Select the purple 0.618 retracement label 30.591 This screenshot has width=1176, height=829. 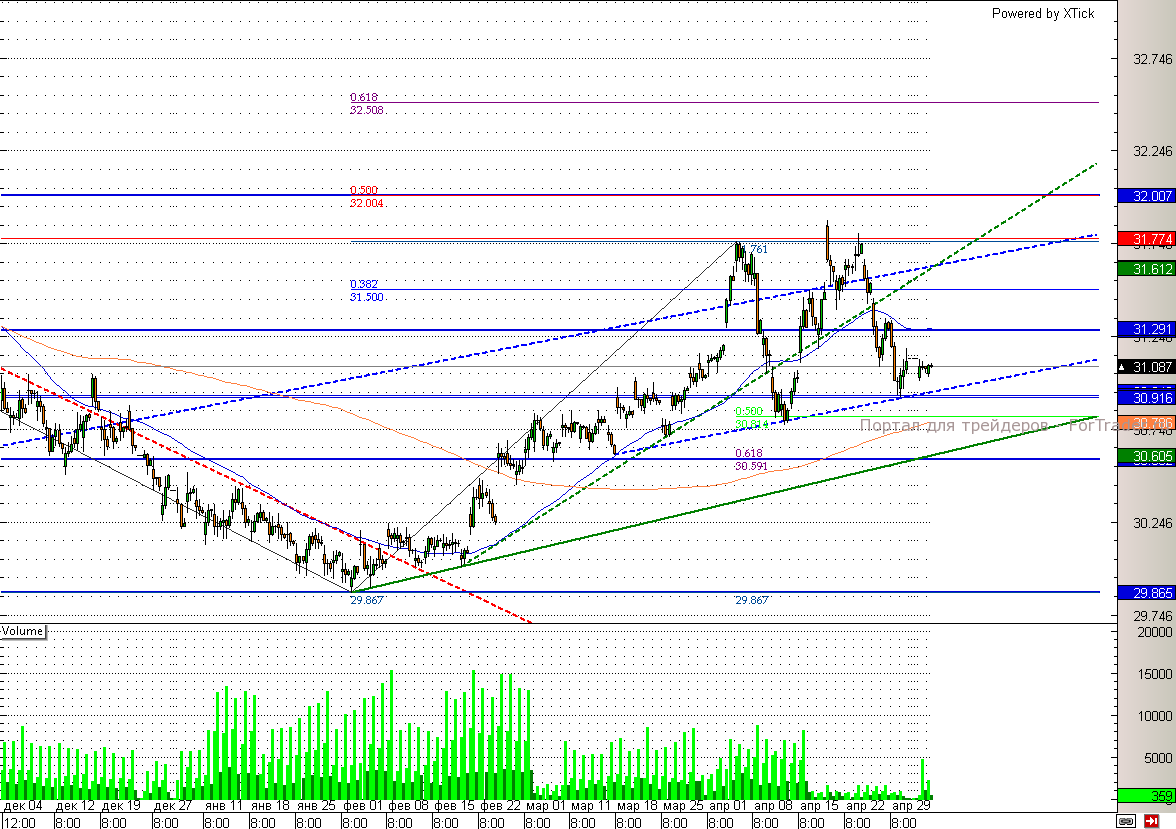[752, 459]
